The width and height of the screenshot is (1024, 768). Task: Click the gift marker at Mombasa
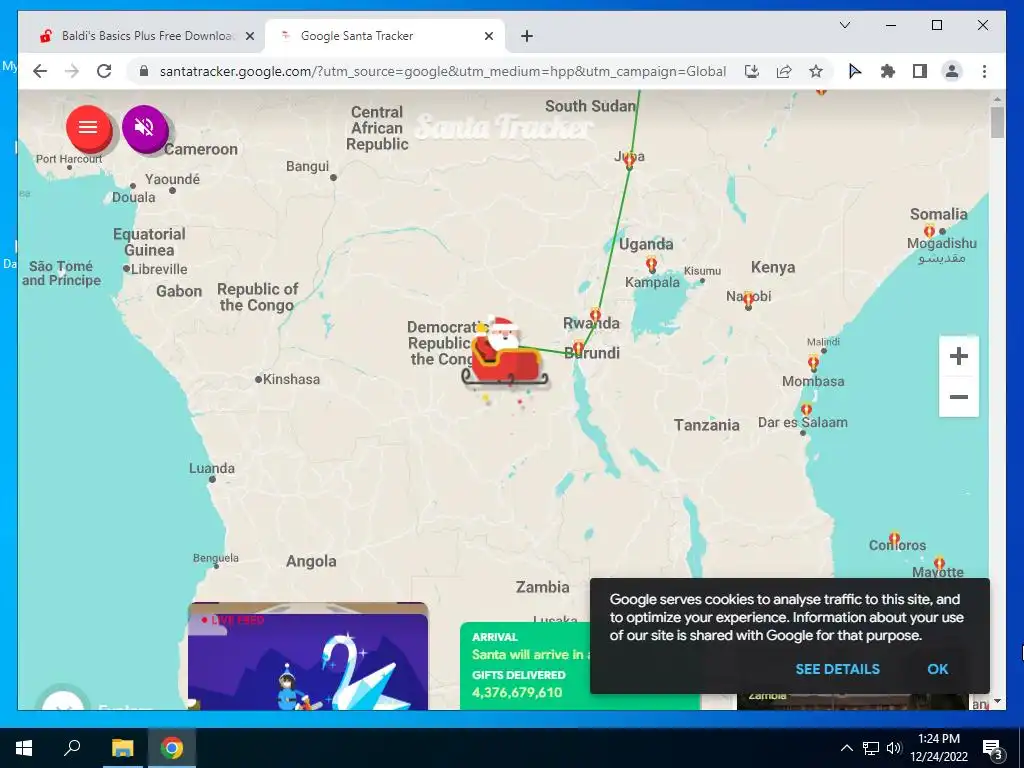[813, 362]
